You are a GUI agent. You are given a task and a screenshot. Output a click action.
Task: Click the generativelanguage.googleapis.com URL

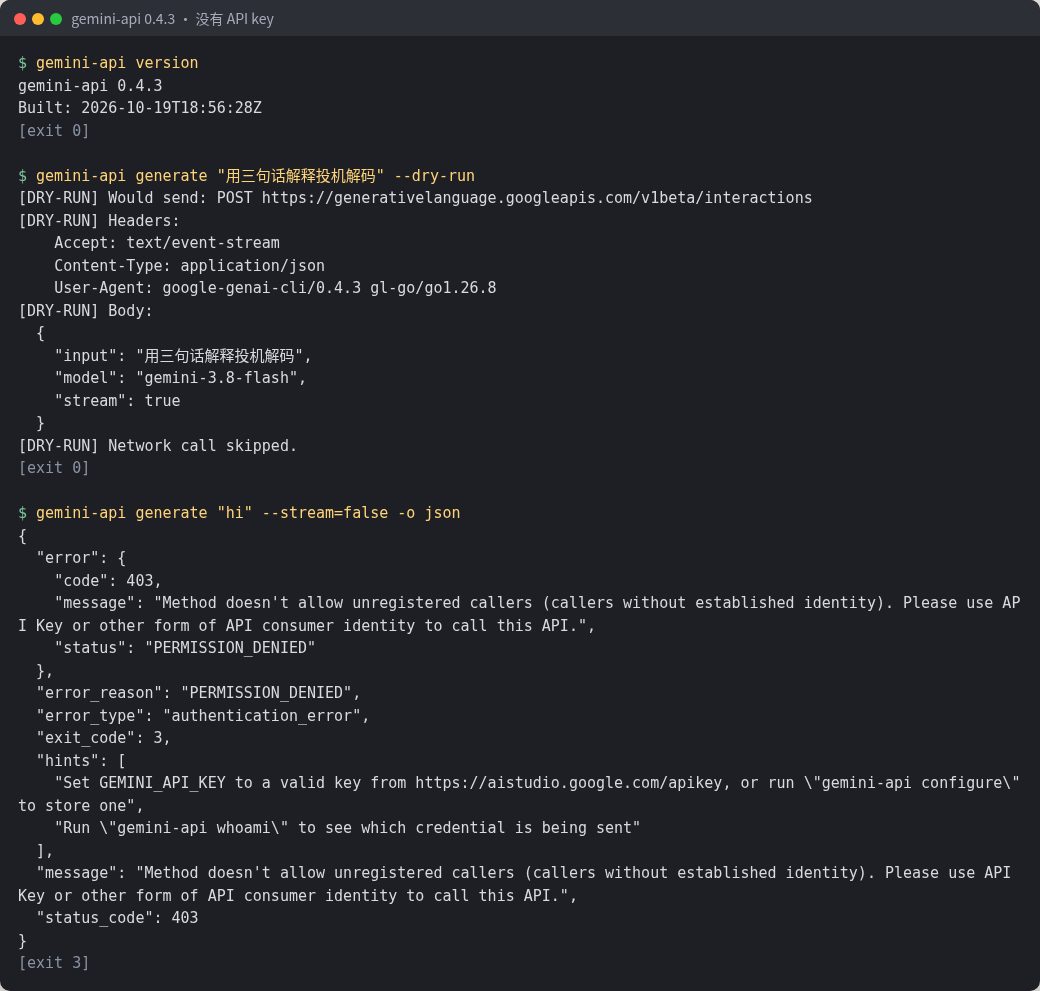click(537, 198)
